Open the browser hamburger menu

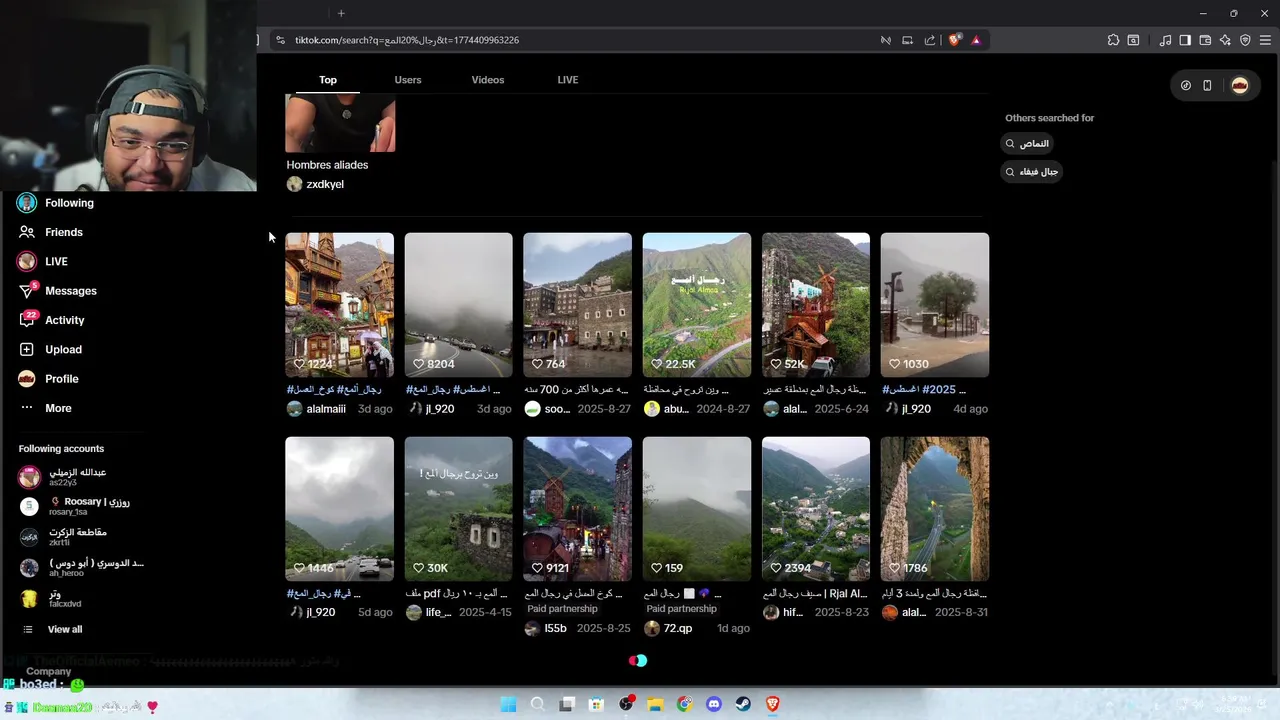click(1266, 40)
